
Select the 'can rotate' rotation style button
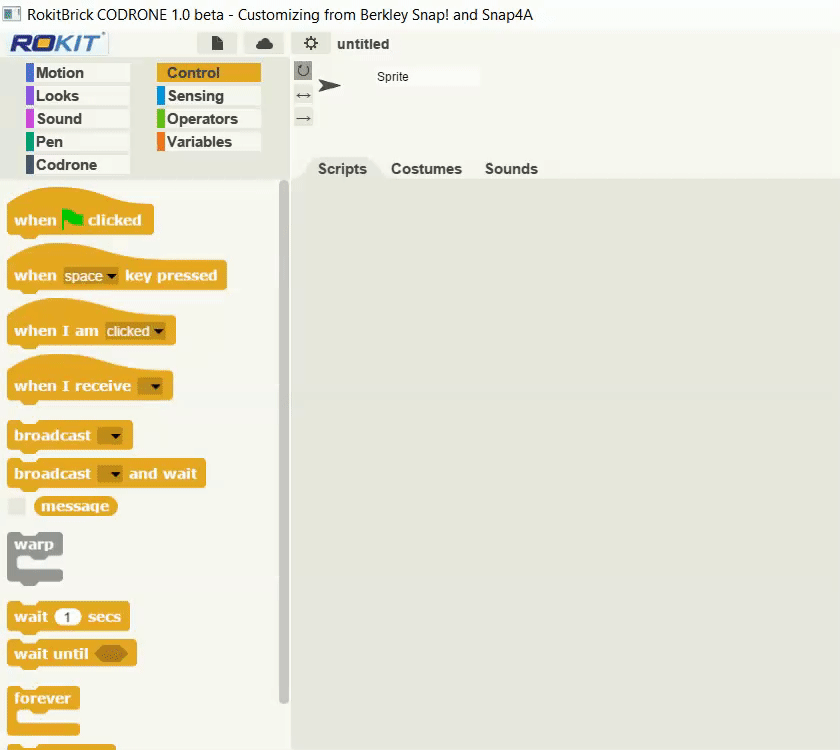coord(303,70)
